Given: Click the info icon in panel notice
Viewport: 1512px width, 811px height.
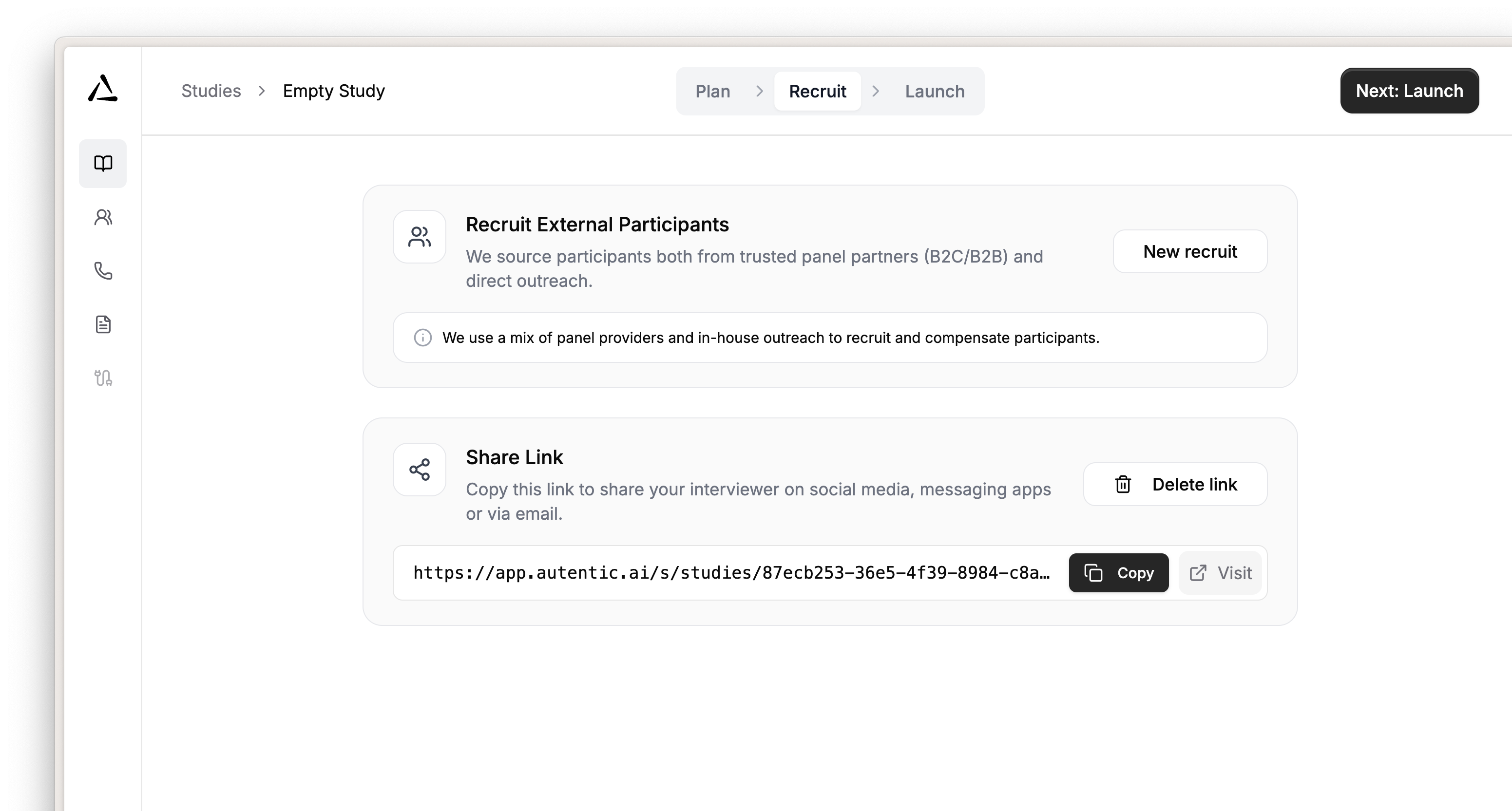Looking at the screenshot, I should pyautogui.click(x=422, y=338).
